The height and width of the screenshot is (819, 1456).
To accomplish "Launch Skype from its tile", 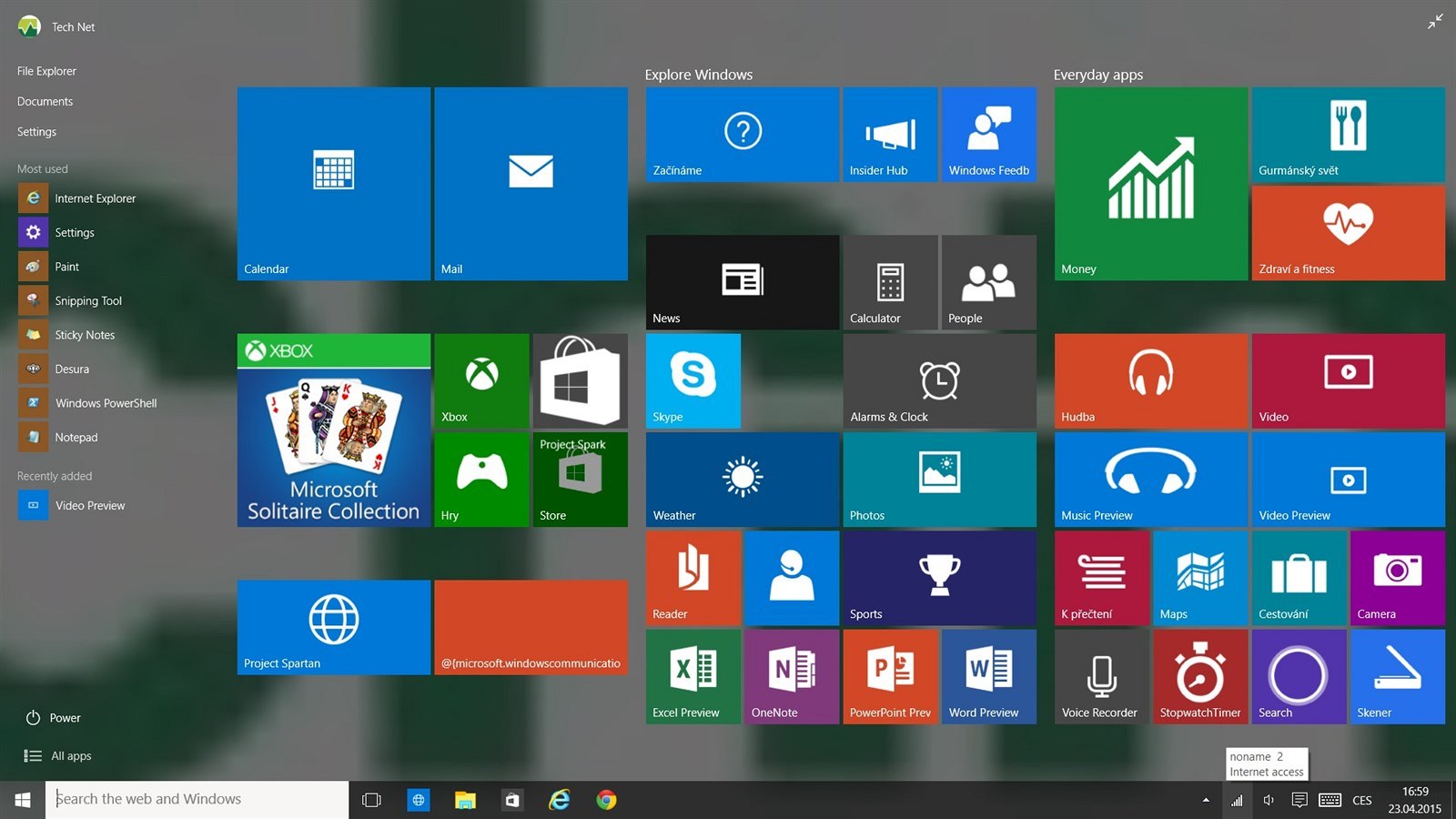I will pyautogui.click(x=693, y=380).
